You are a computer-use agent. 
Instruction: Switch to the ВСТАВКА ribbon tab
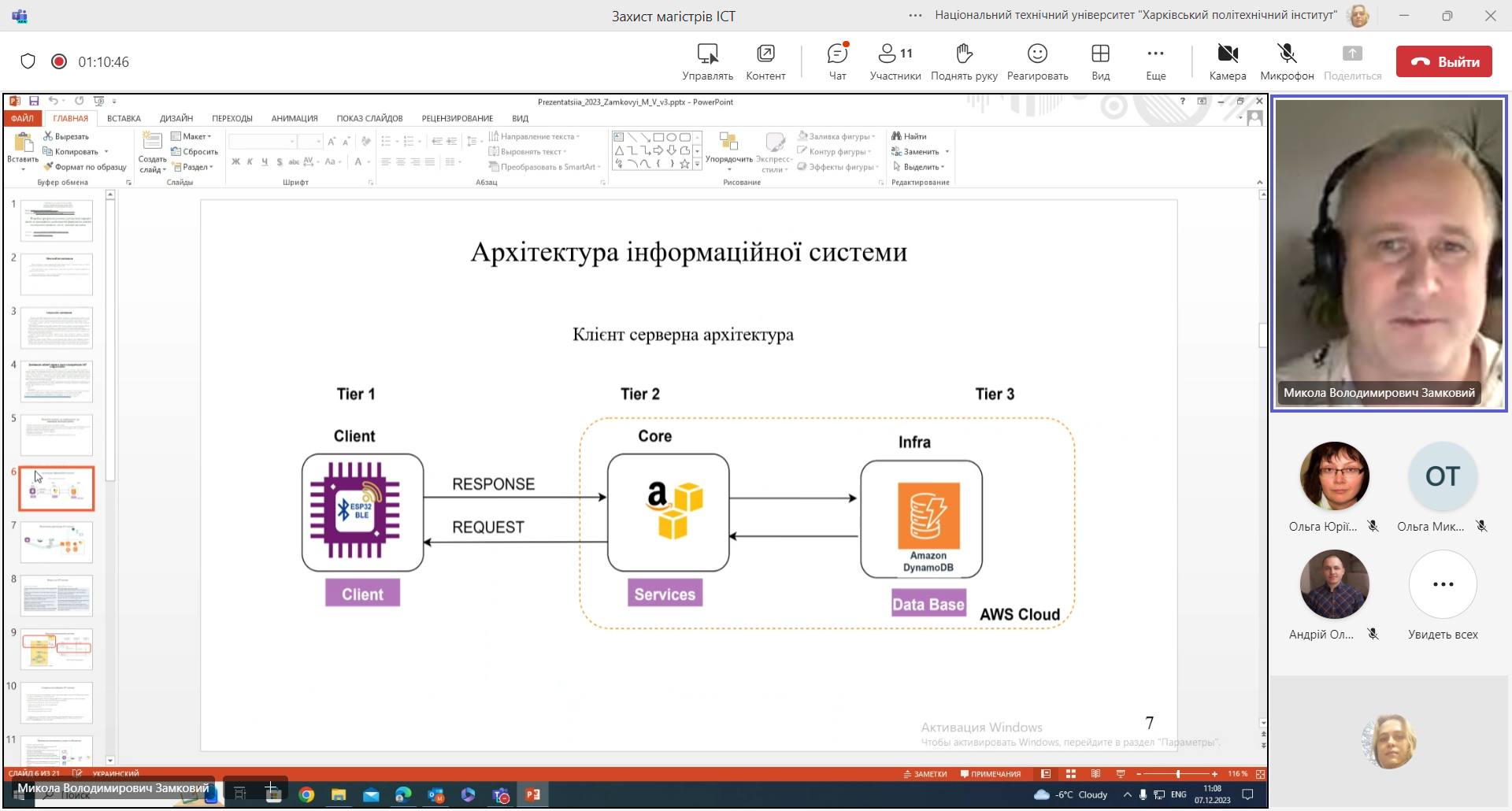click(x=124, y=118)
